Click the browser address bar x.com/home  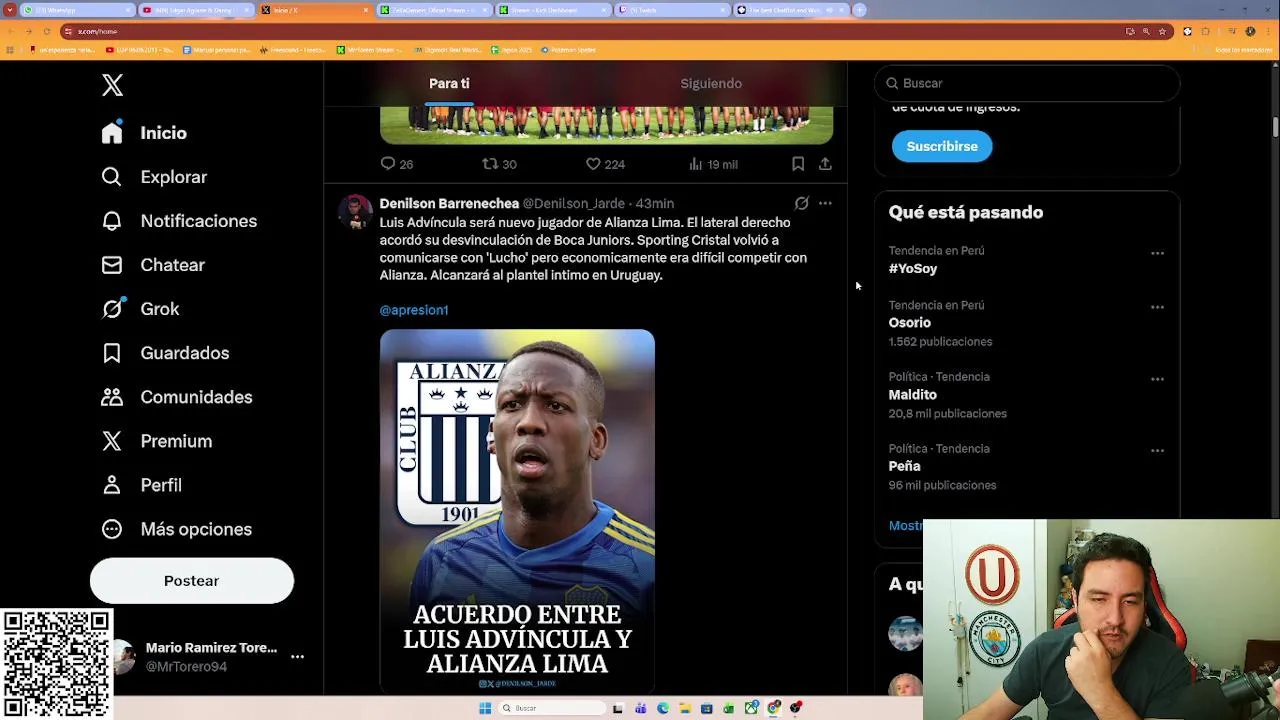click(x=590, y=31)
